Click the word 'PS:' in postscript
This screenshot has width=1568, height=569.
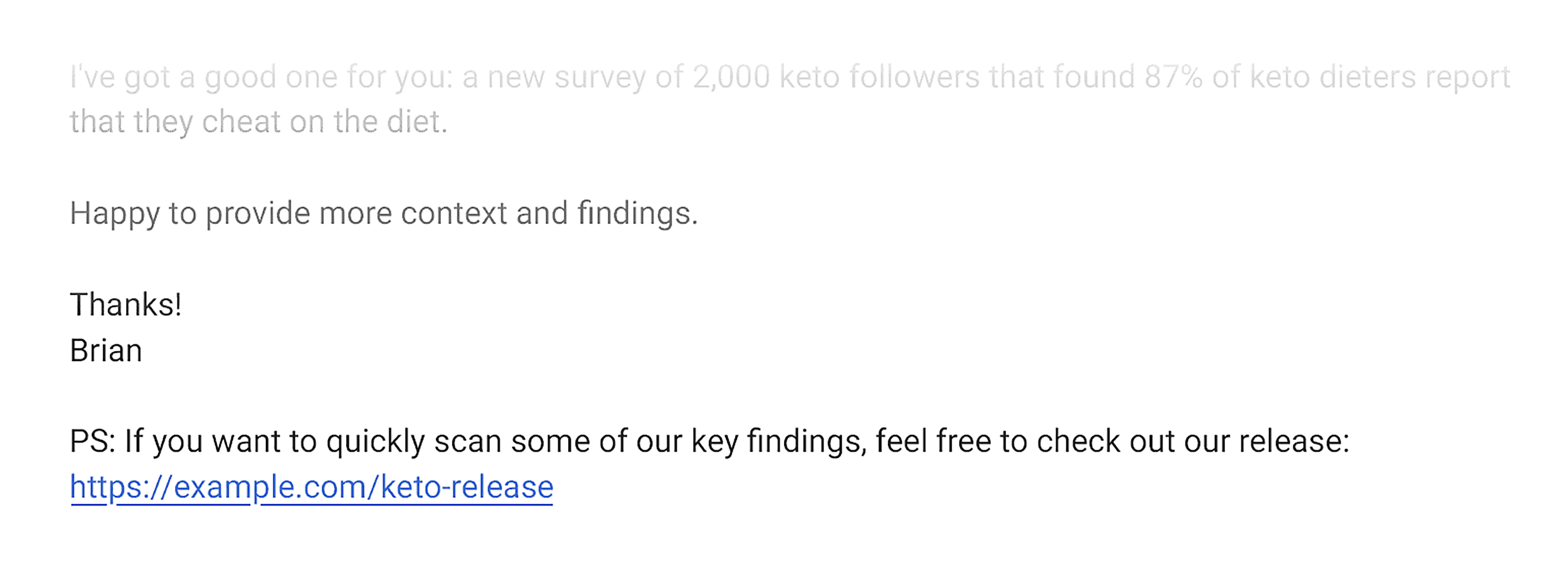[92, 442]
